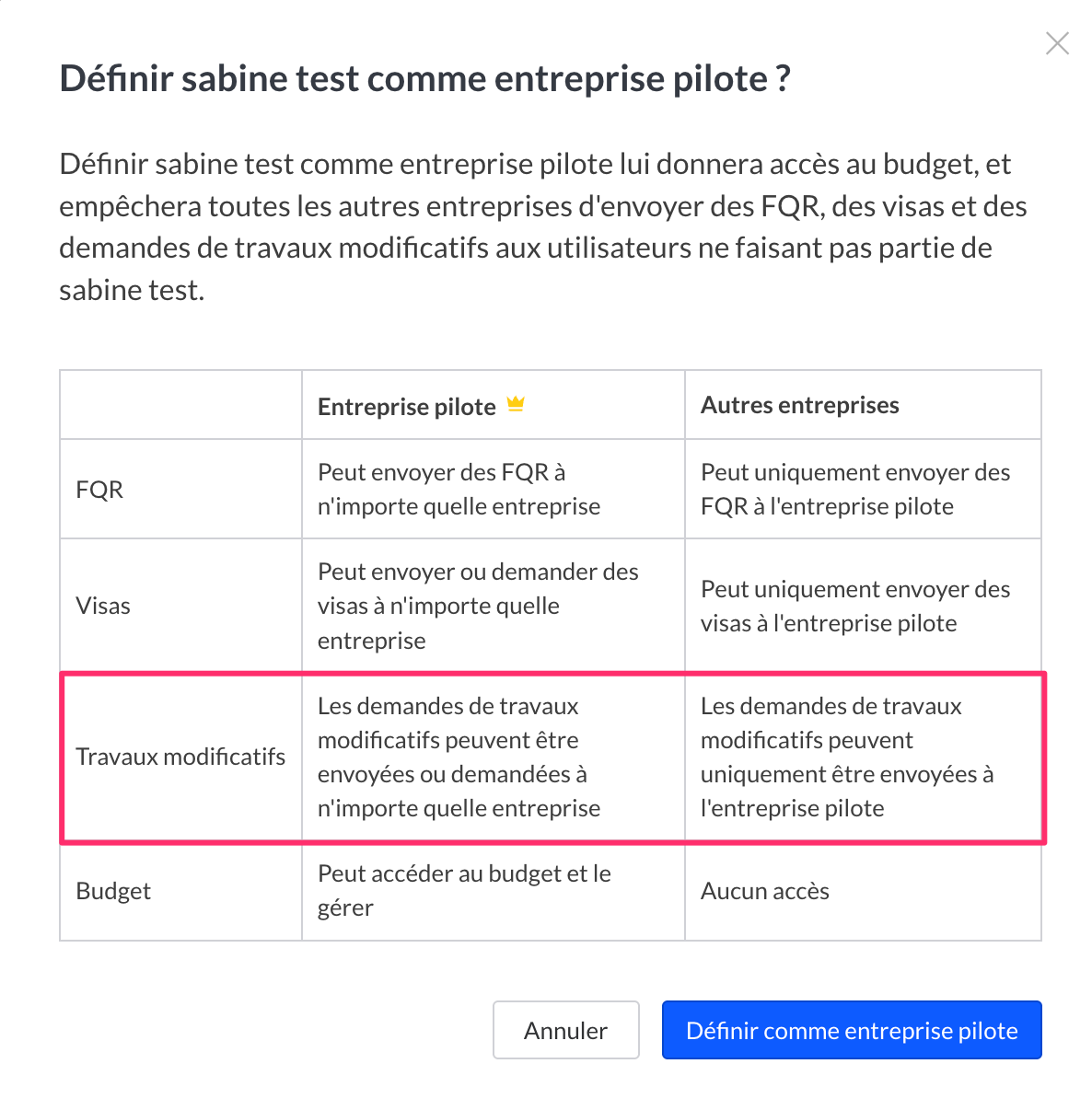Click "Peut uniquement envoyer des FQR" cell
1092x1110 pixels.
pyautogui.click(x=854, y=489)
